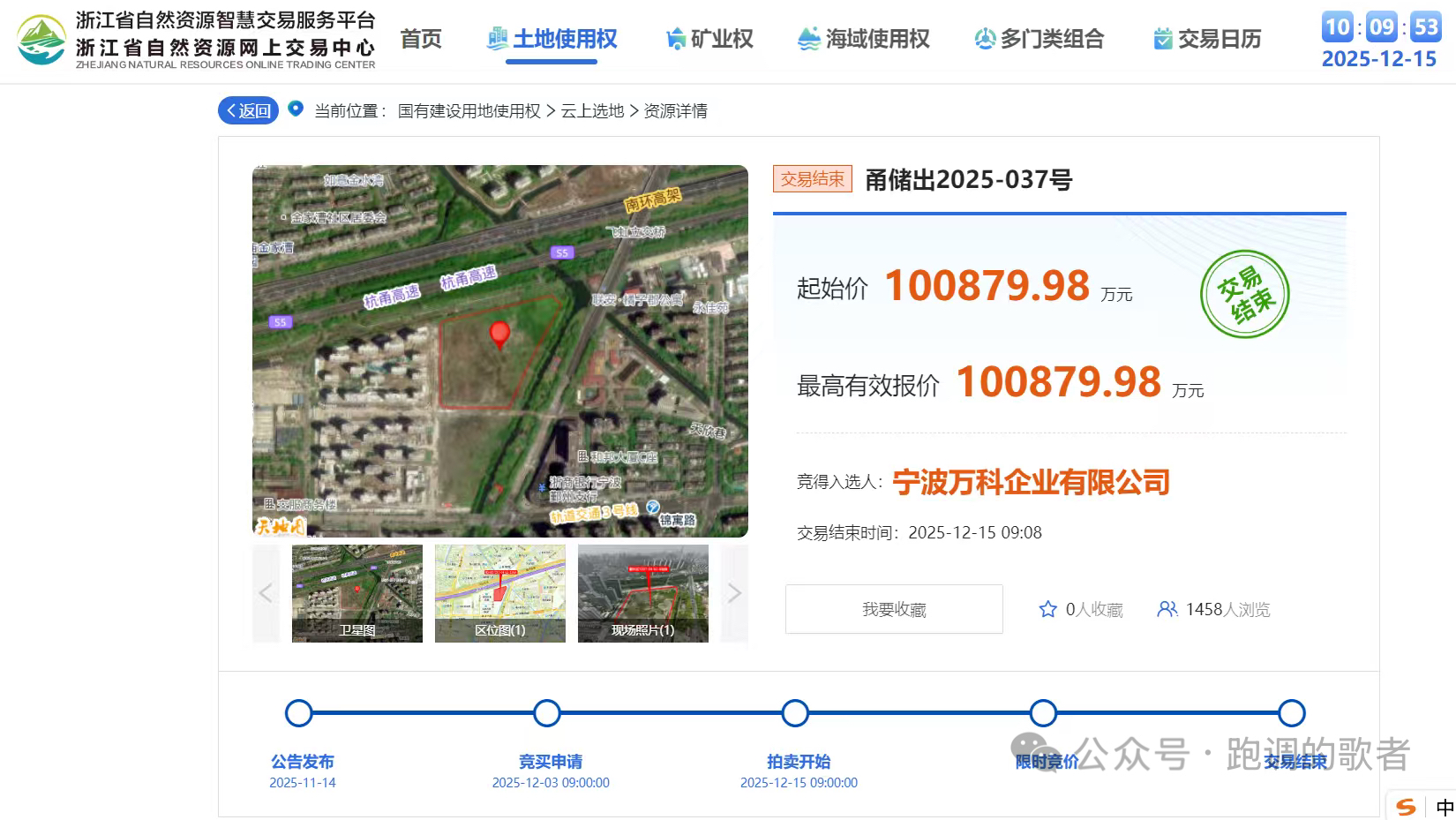Show next thumbnails with right arrow
The image size is (1456, 820).
[x=734, y=593]
